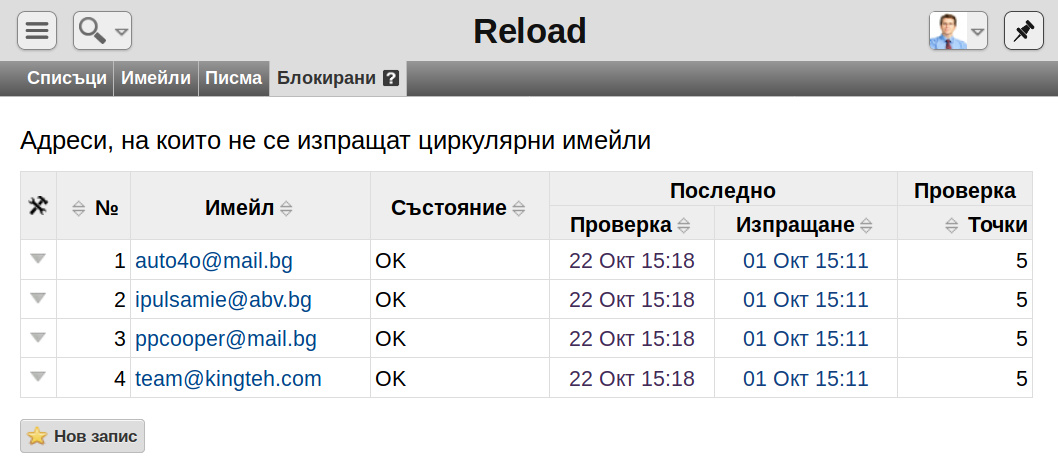Expand row actions for auto4o@mail.bg
Image resolution: width=1058 pixels, height=474 pixels.
point(38,259)
